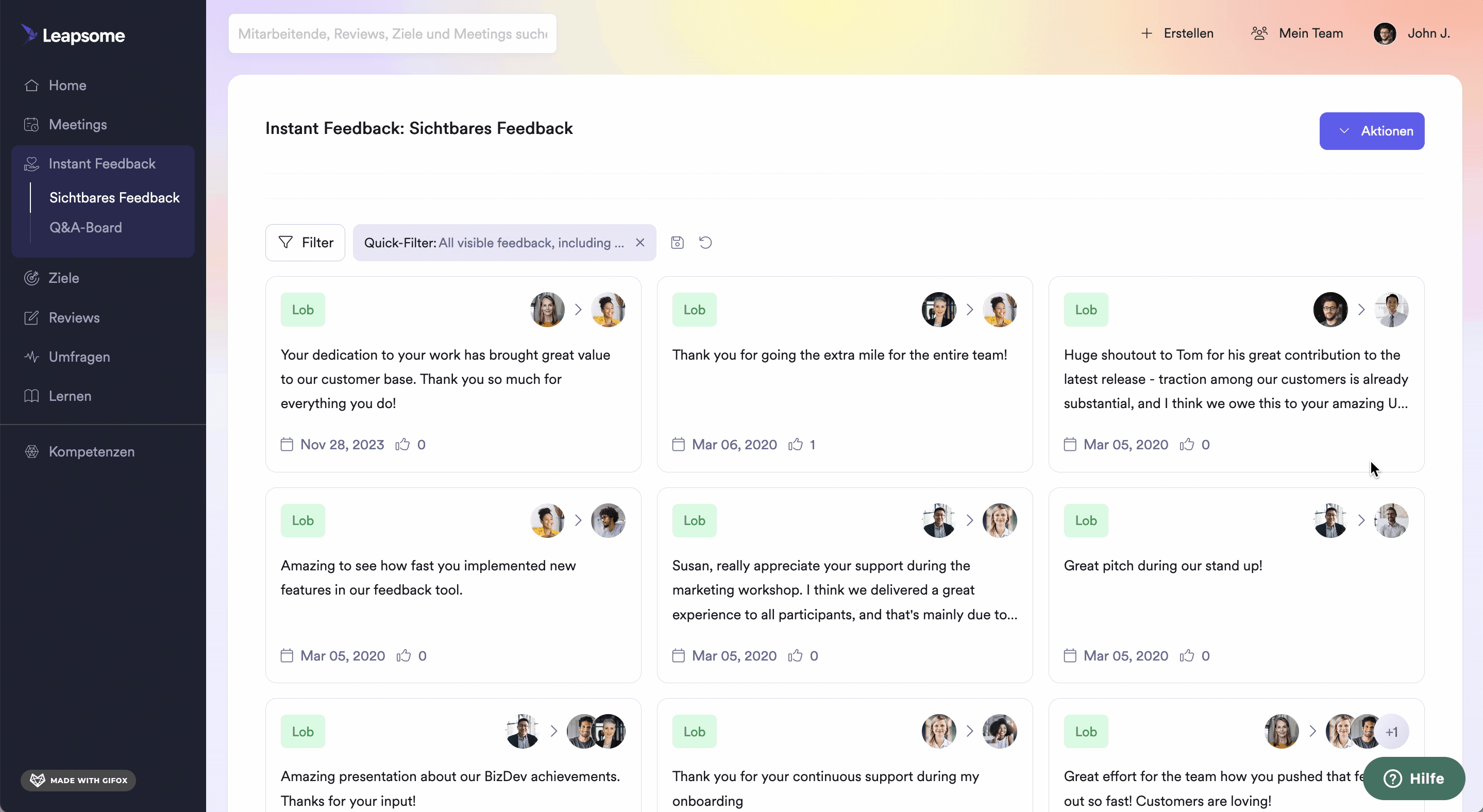The height and width of the screenshot is (812, 1483).
Task: Open 'Thank you for your continuous support' feedback
Action: point(825,788)
